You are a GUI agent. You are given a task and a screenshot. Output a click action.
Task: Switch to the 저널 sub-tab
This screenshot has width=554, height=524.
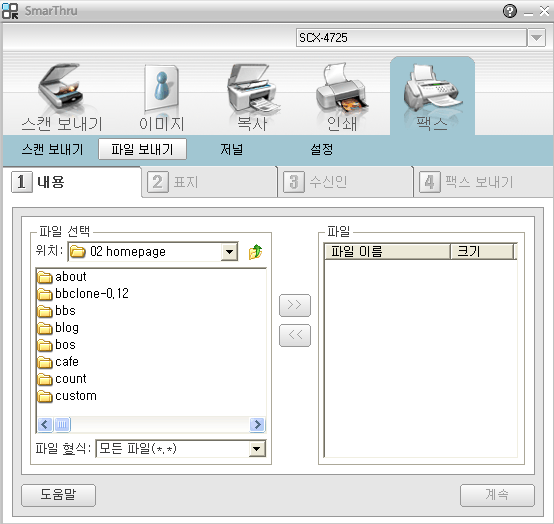(x=232, y=149)
